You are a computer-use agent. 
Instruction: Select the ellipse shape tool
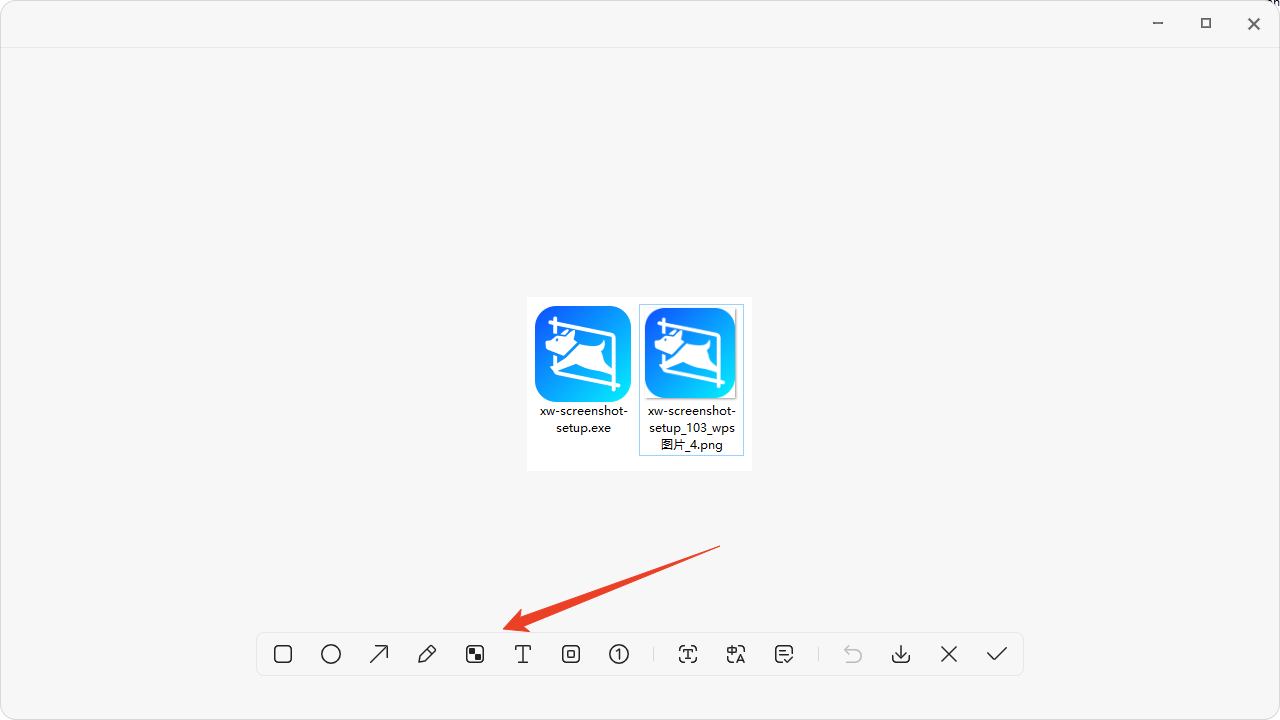point(331,654)
